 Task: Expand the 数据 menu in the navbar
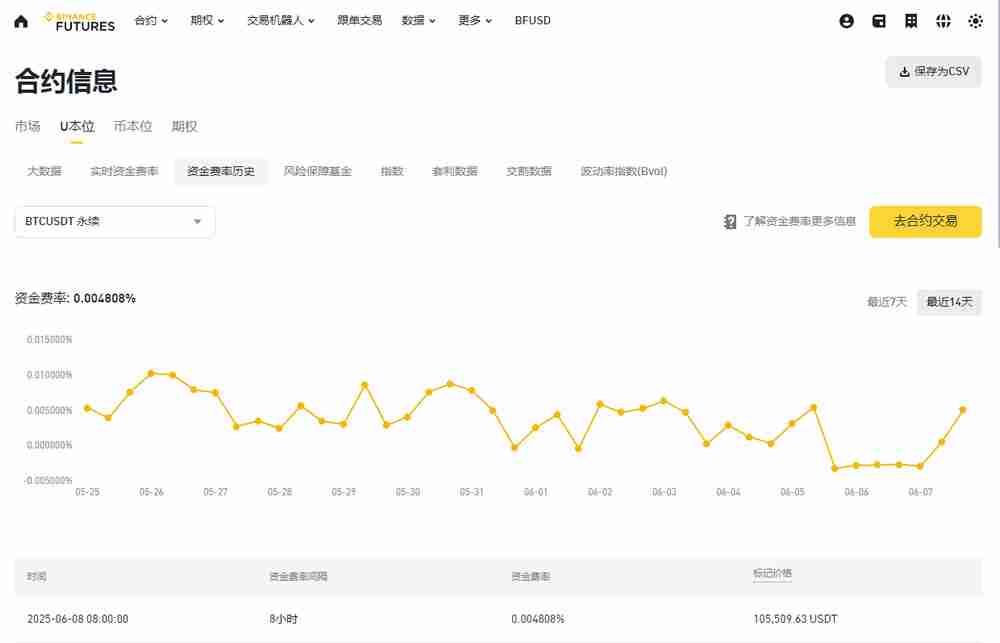pos(413,20)
